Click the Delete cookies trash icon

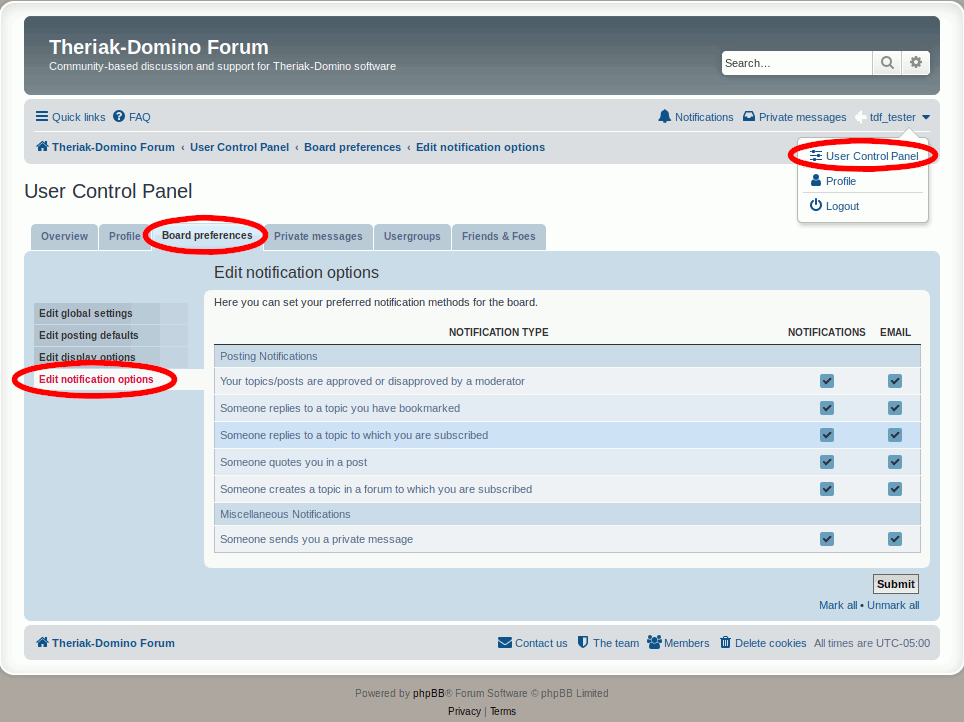click(725, 643)
